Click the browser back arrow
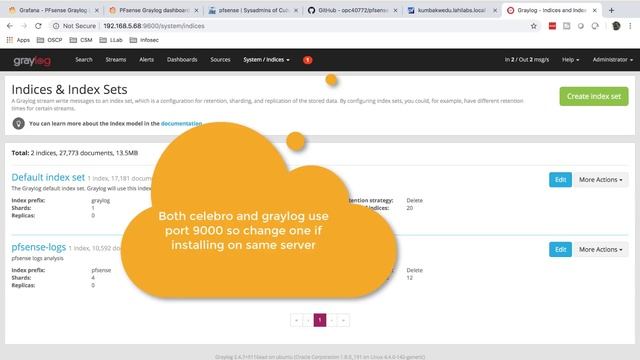Image resolution: width=640 pixels, height=360 pixels. click(x=10, y=26)
